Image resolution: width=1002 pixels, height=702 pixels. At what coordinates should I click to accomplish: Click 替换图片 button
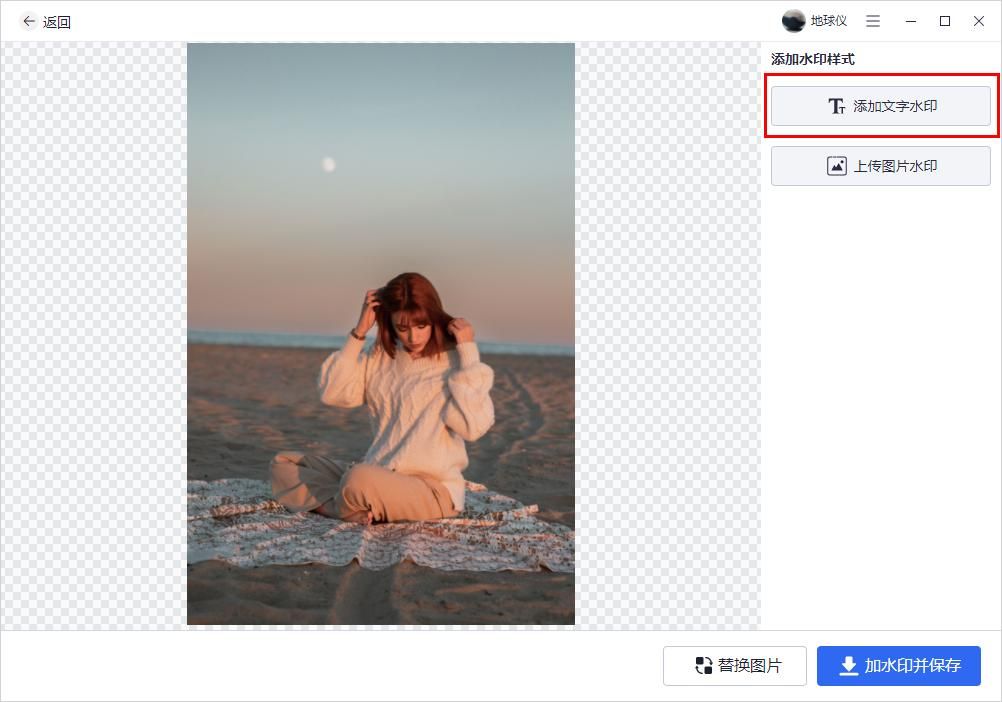[735, 666]
